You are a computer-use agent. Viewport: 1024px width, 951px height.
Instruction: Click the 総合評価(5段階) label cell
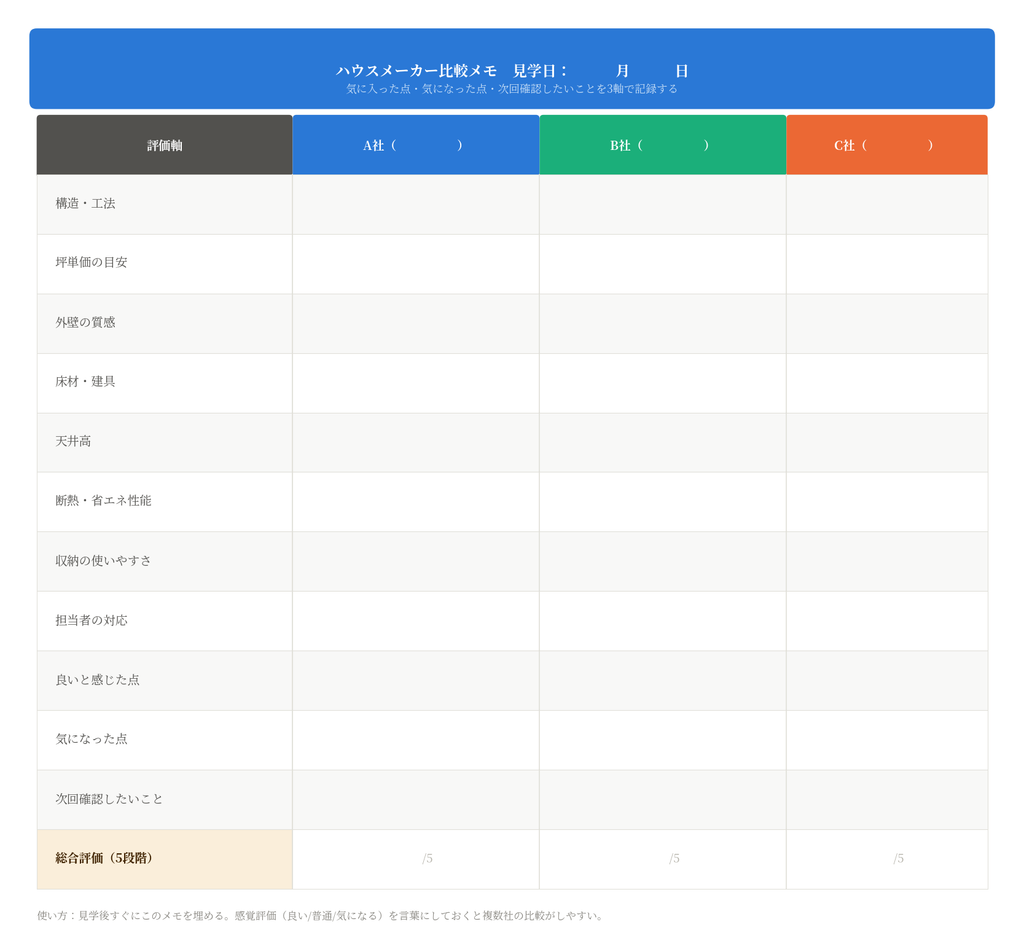(x=165, y=859)
